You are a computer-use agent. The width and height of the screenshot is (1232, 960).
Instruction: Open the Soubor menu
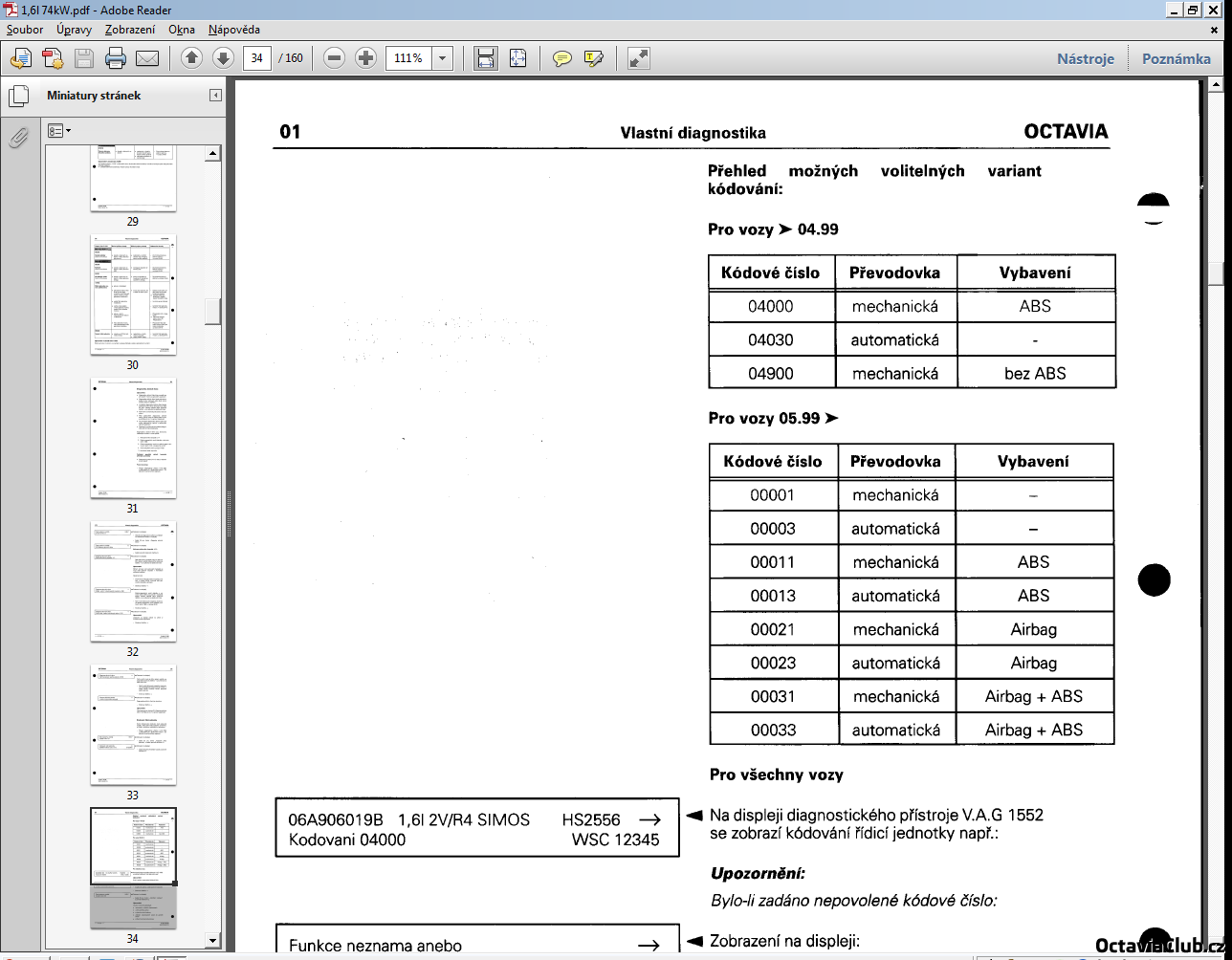tap(25, 30)
